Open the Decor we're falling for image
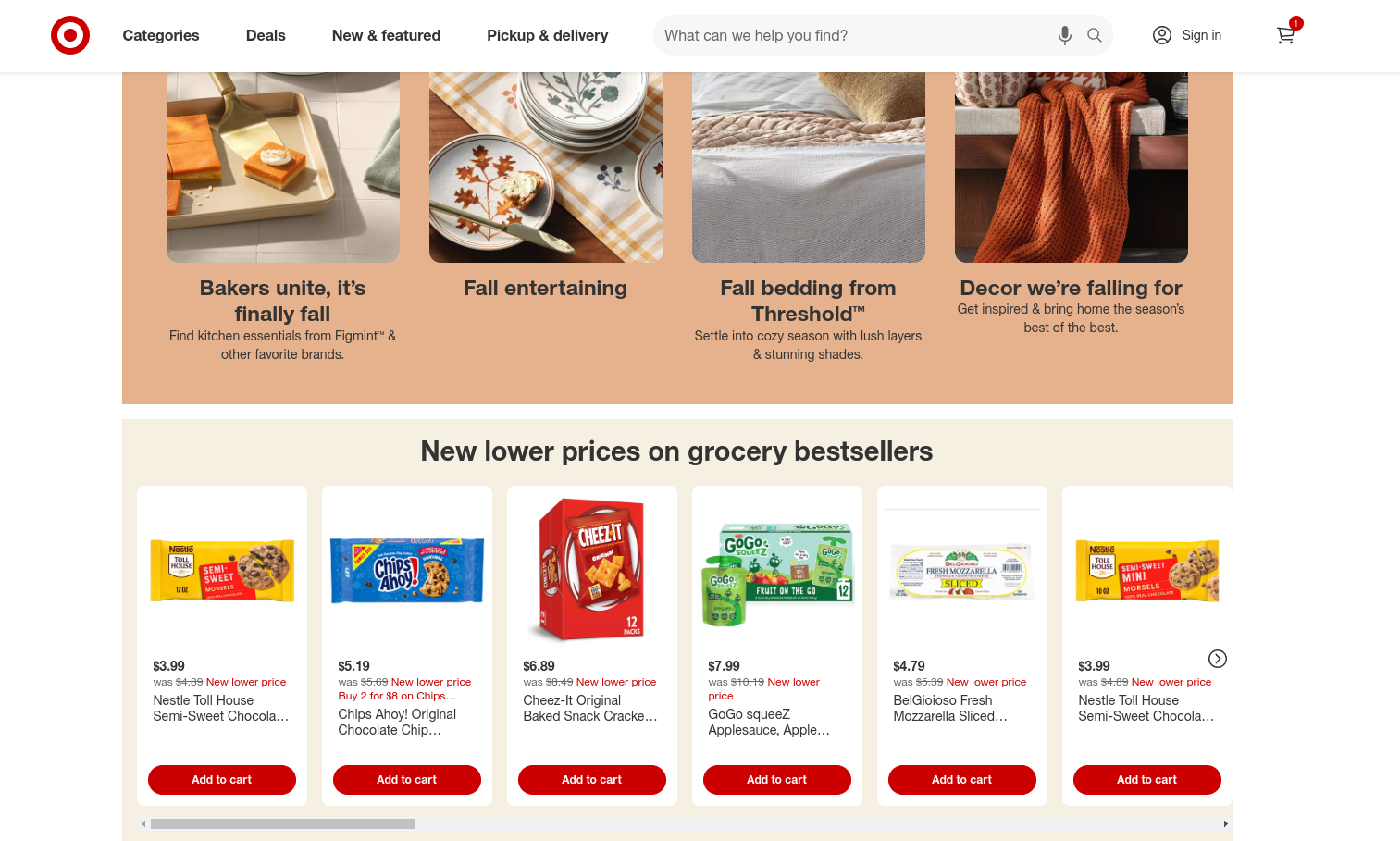The width and height of the screenshot is (1400, 841). click(1072, 167)
